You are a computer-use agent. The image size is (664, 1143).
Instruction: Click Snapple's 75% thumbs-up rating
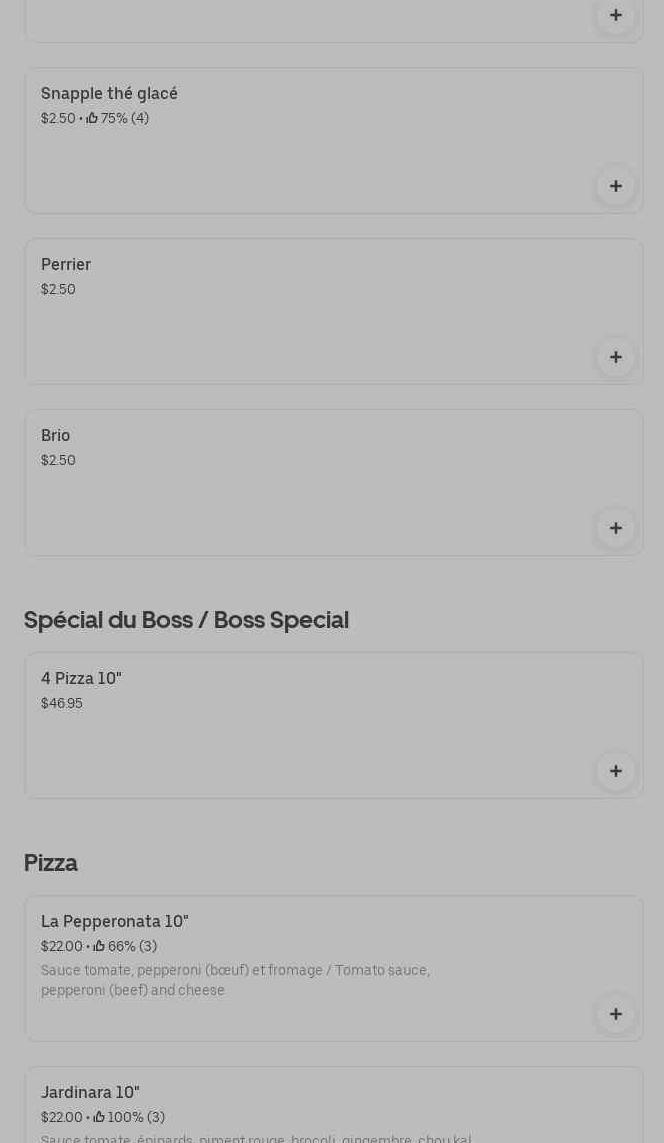coord(118,119)
